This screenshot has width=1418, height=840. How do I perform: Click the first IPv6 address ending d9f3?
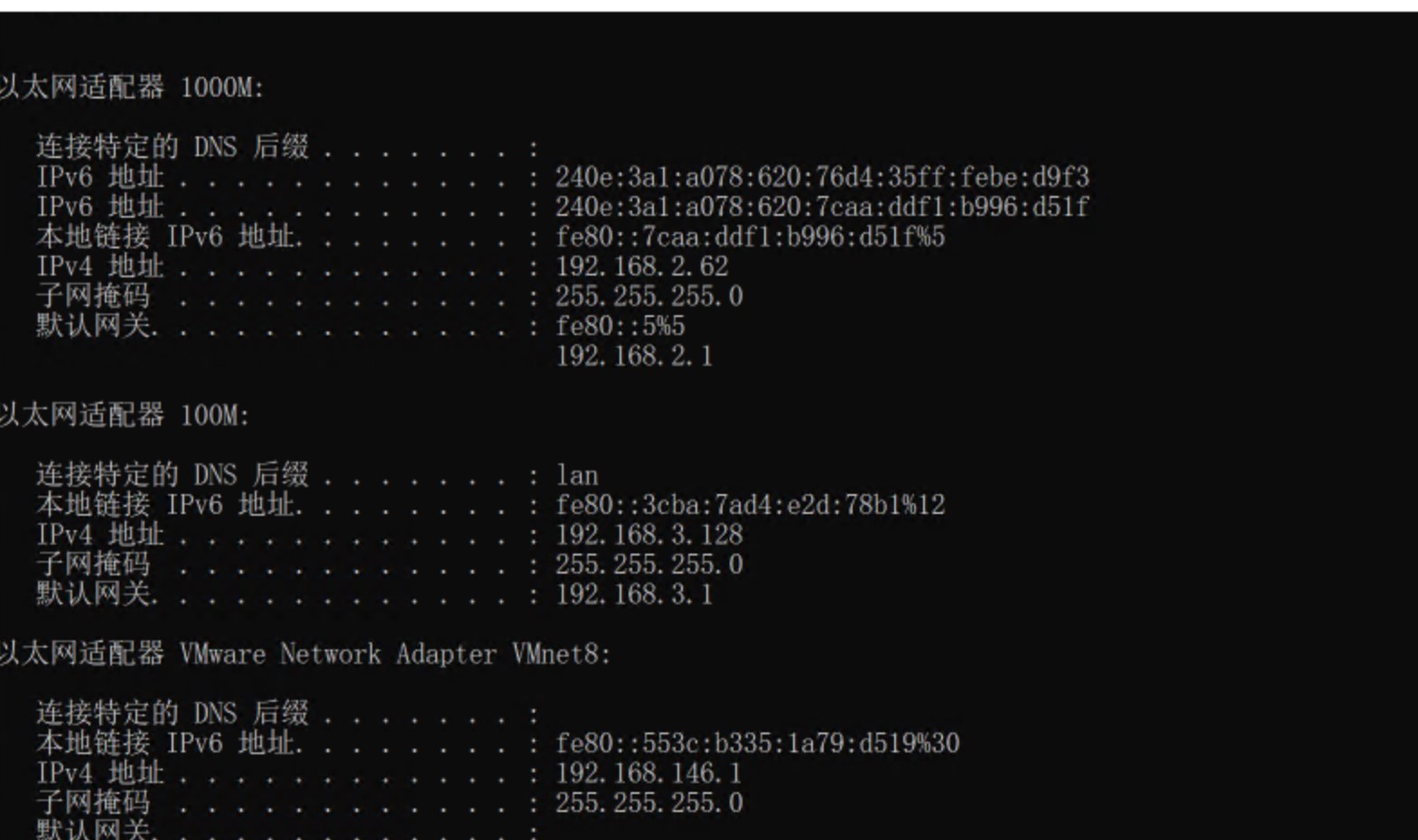[x=822, y=177]
